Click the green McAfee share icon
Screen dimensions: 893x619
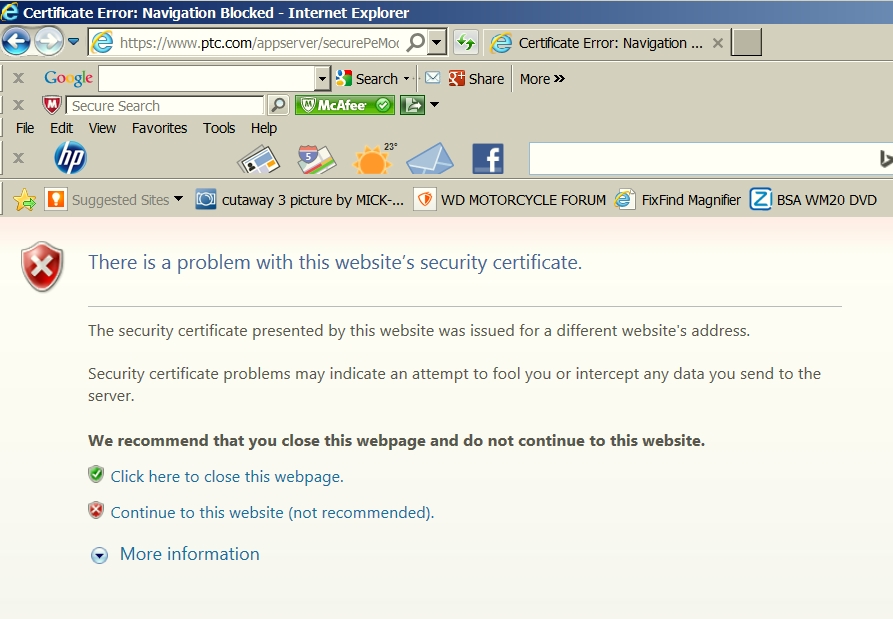(412, 105)
